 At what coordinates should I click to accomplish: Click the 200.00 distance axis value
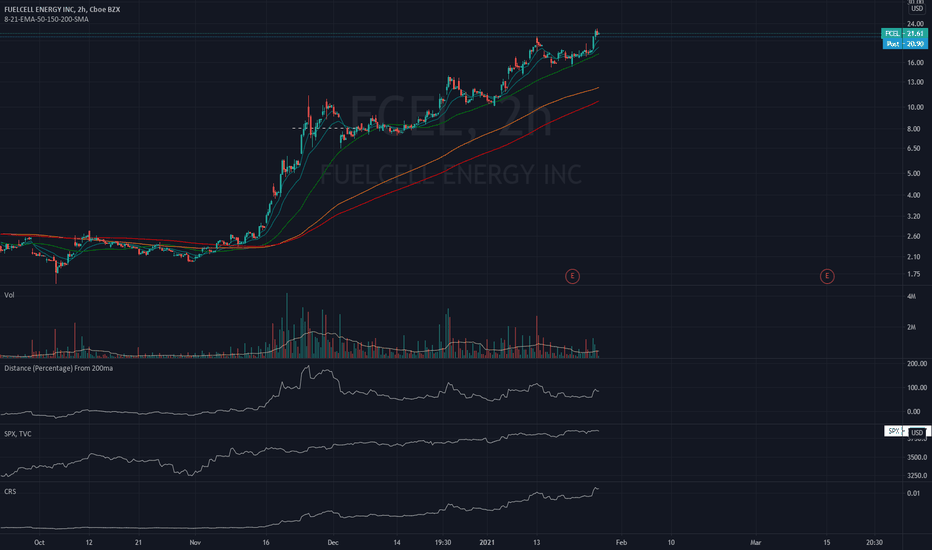tap(917, 363)
